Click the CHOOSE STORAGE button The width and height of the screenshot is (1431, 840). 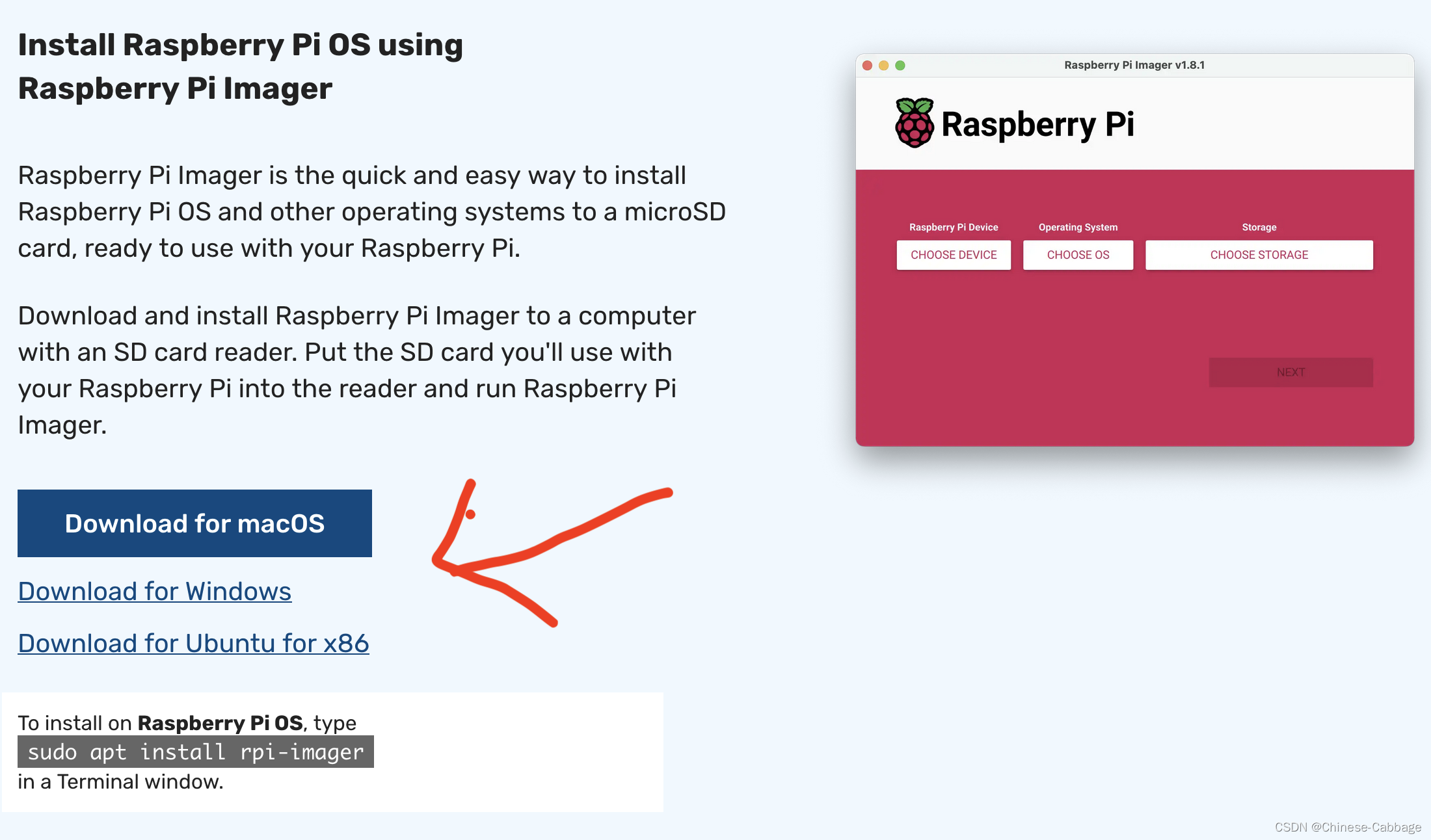point(1259,255)
